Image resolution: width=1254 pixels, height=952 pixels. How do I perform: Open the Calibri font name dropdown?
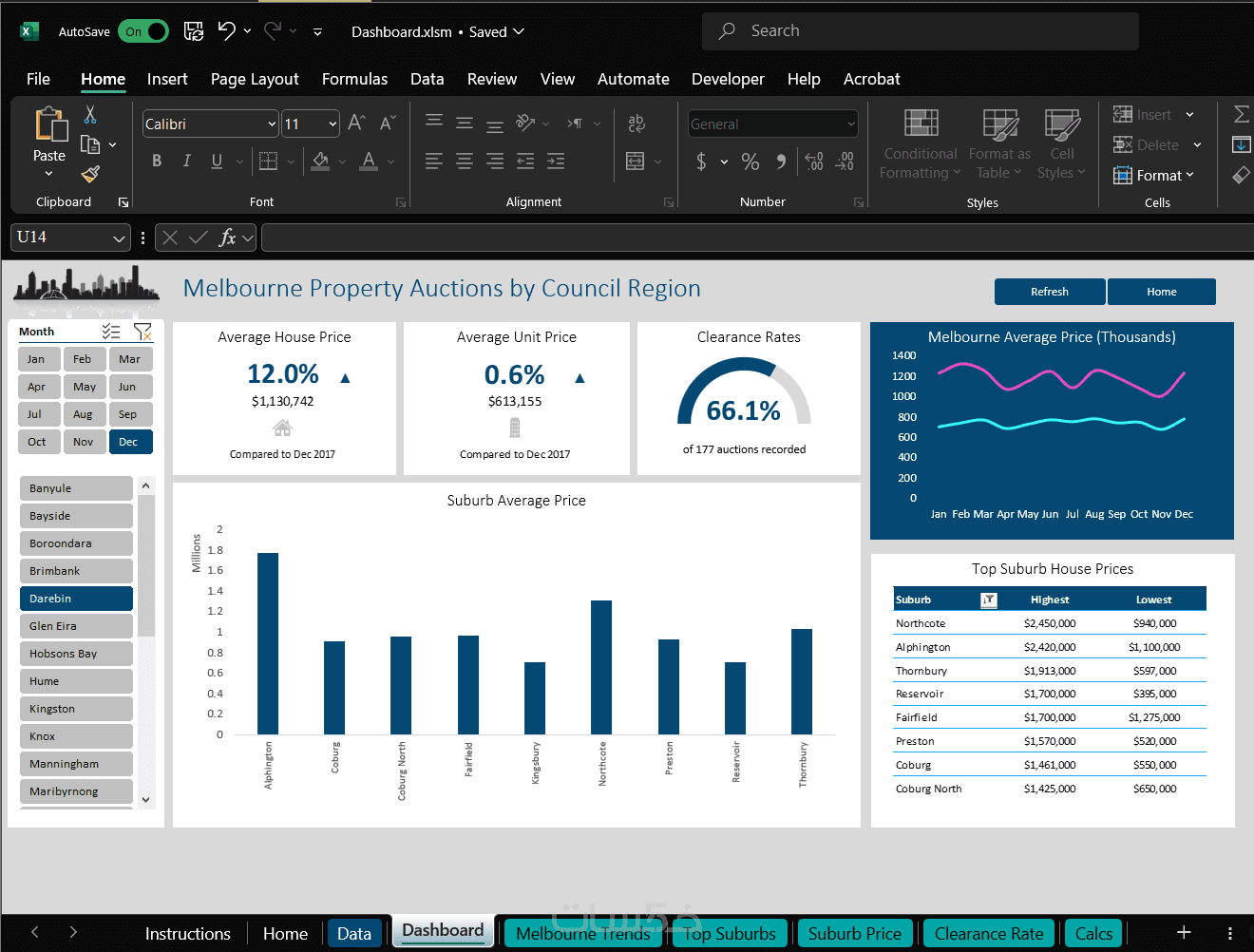(x=272, y=124)
